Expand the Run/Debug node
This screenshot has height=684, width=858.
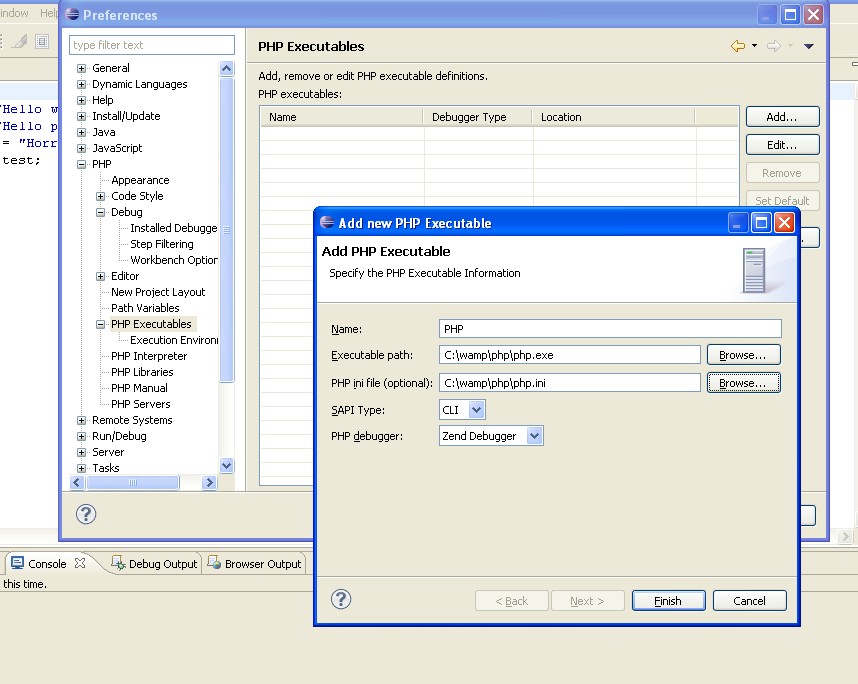click(82, 436)
